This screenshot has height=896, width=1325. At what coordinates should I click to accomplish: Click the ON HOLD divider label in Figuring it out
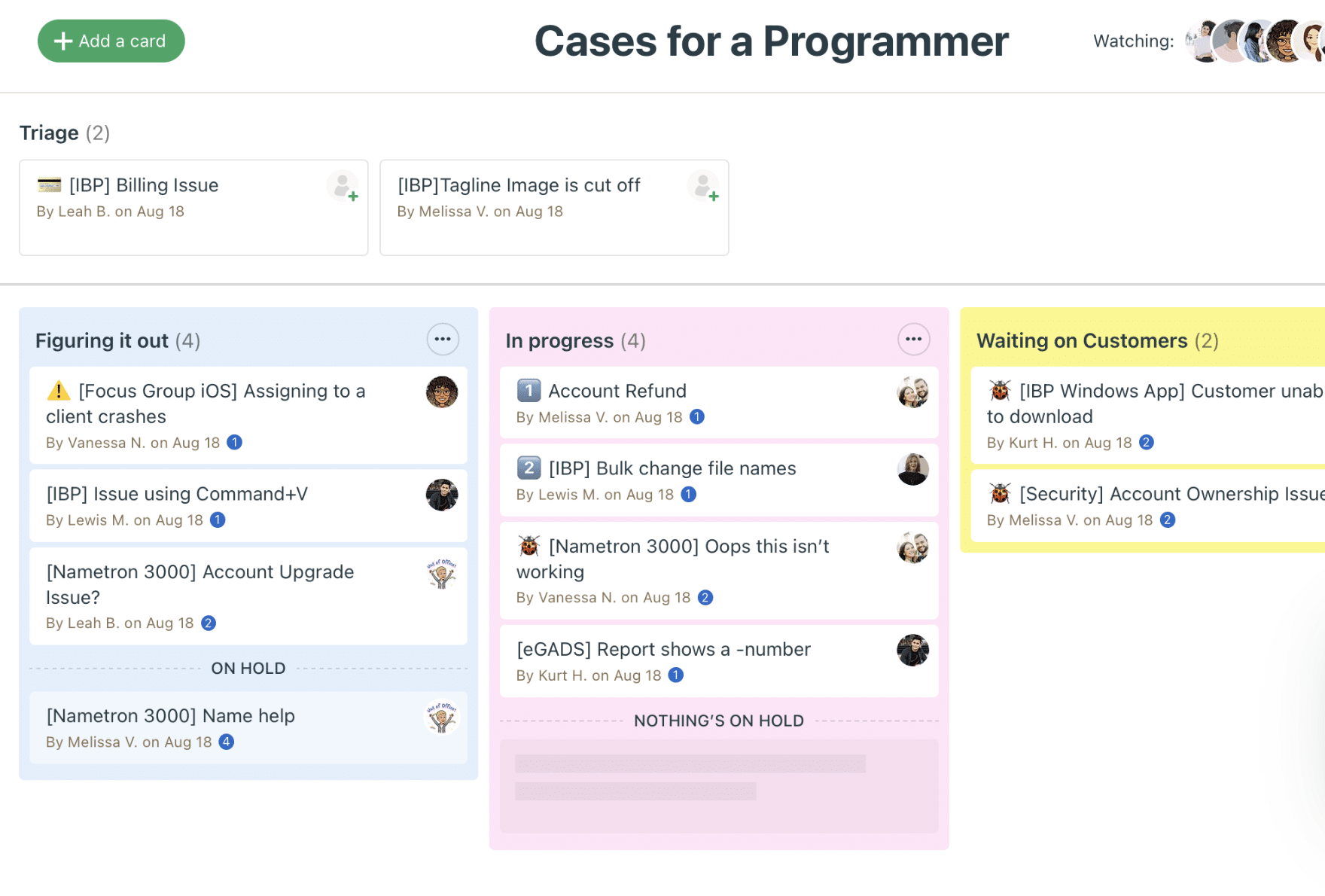click(248, 669)
